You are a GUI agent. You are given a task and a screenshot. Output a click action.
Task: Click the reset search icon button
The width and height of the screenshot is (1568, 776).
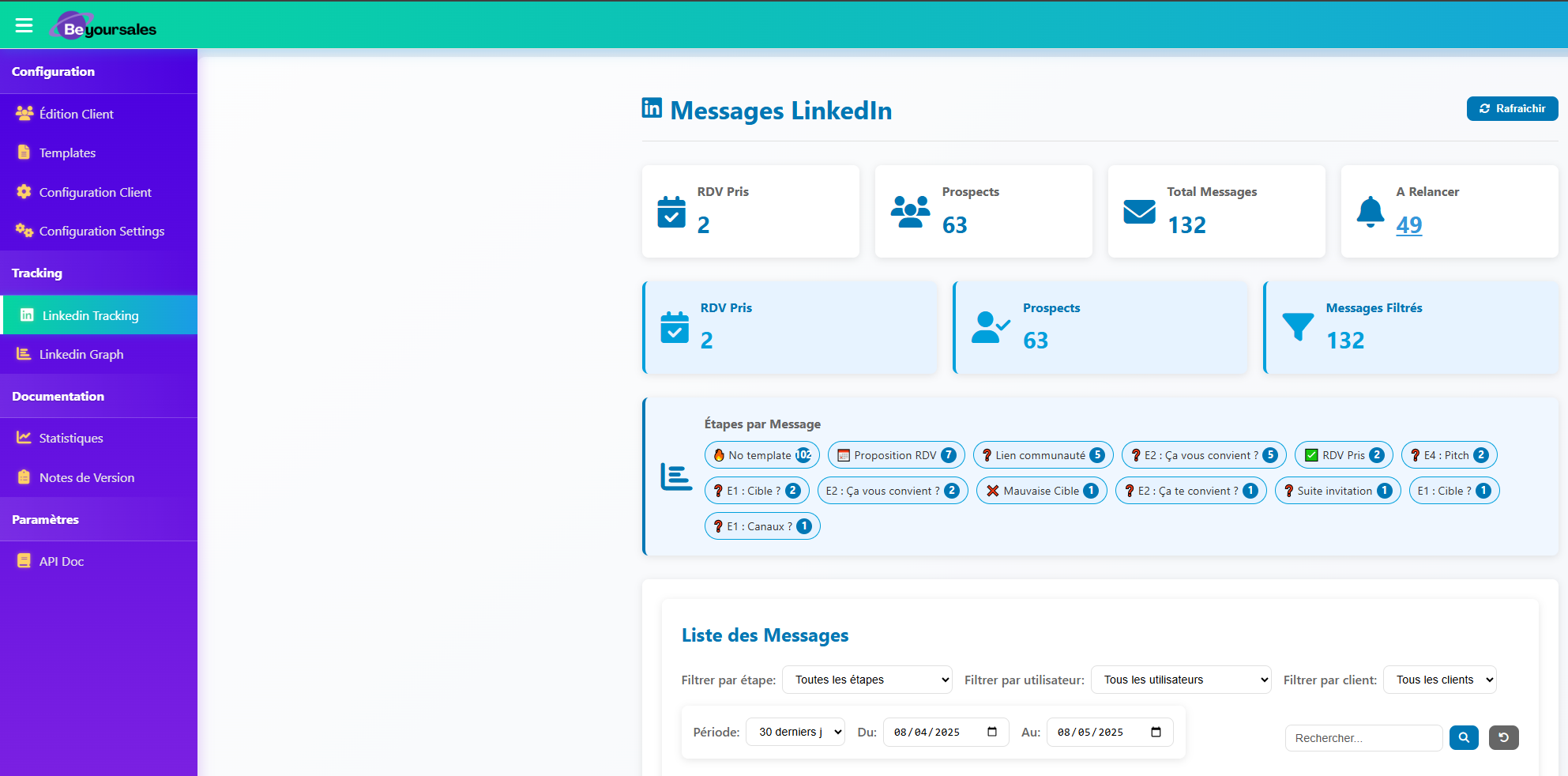(x=1504, y=737)
